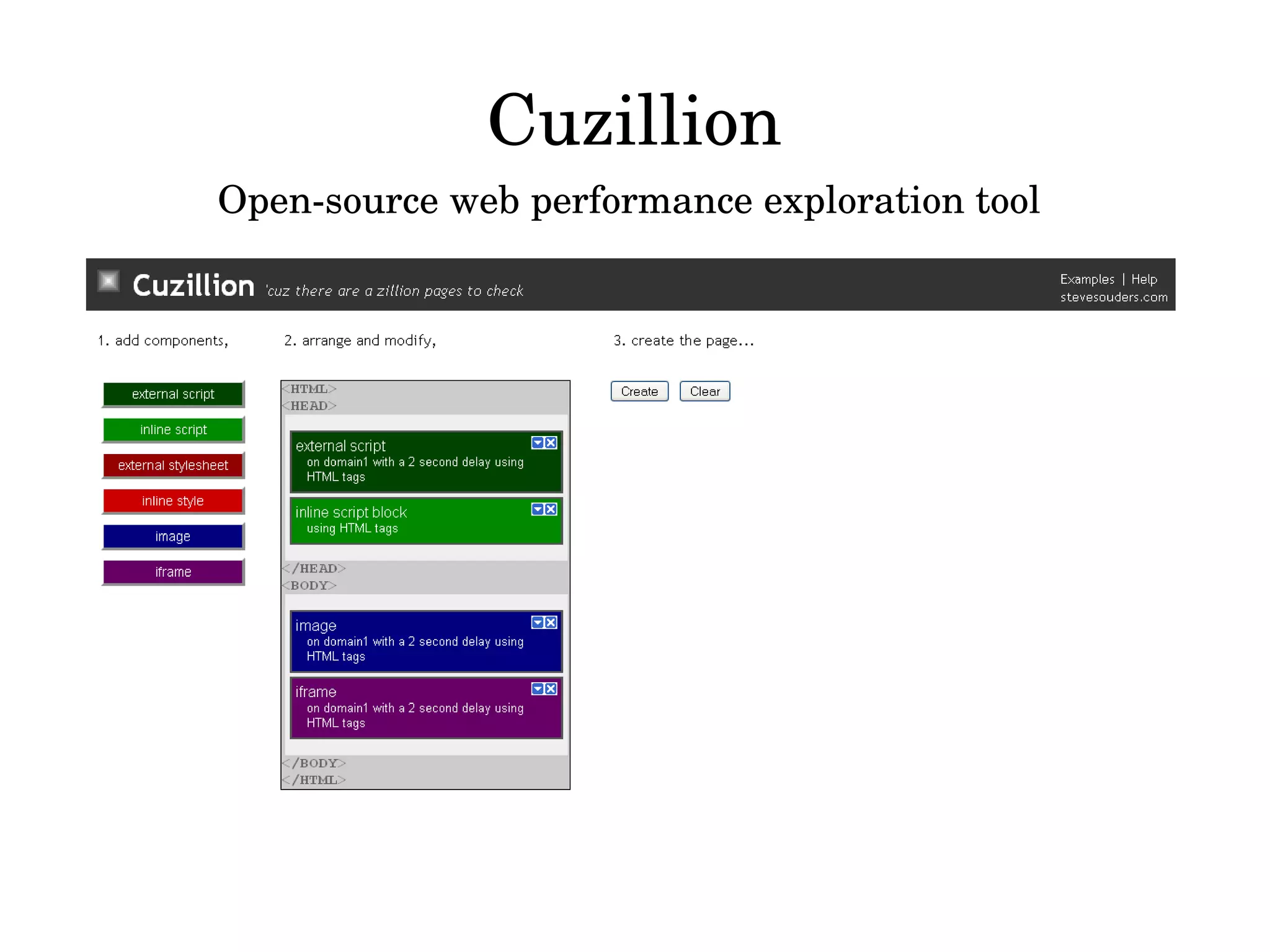
Task: Add an external stylesheet component
Action: coord(173,465)
